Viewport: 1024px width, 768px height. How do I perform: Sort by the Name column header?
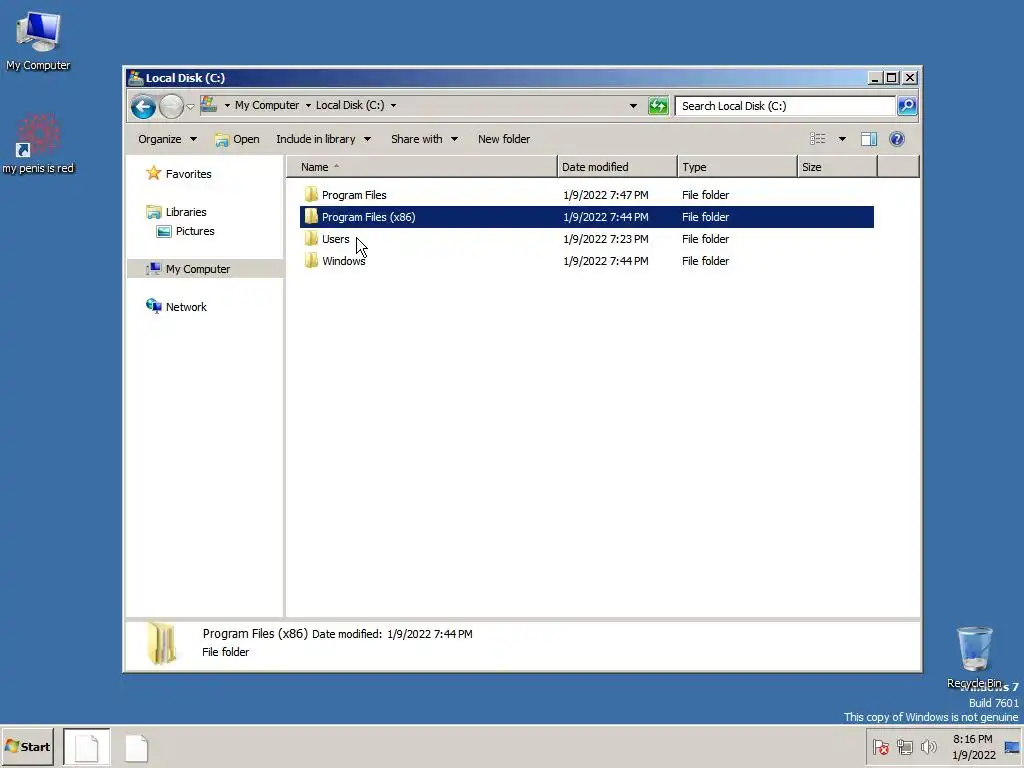click(422, 167)
